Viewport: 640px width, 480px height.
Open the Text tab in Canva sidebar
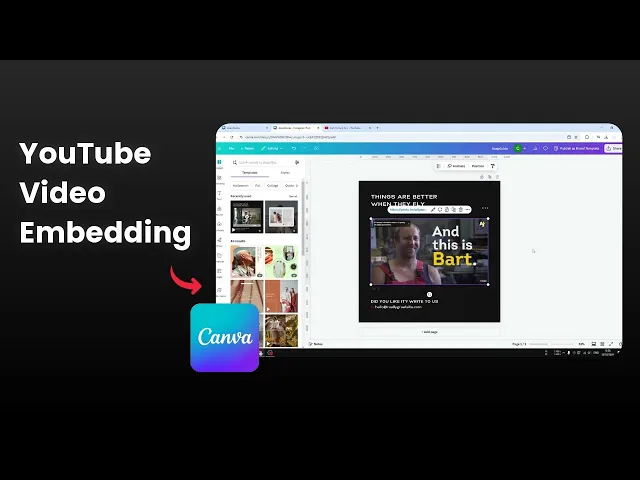click(220, 195)
